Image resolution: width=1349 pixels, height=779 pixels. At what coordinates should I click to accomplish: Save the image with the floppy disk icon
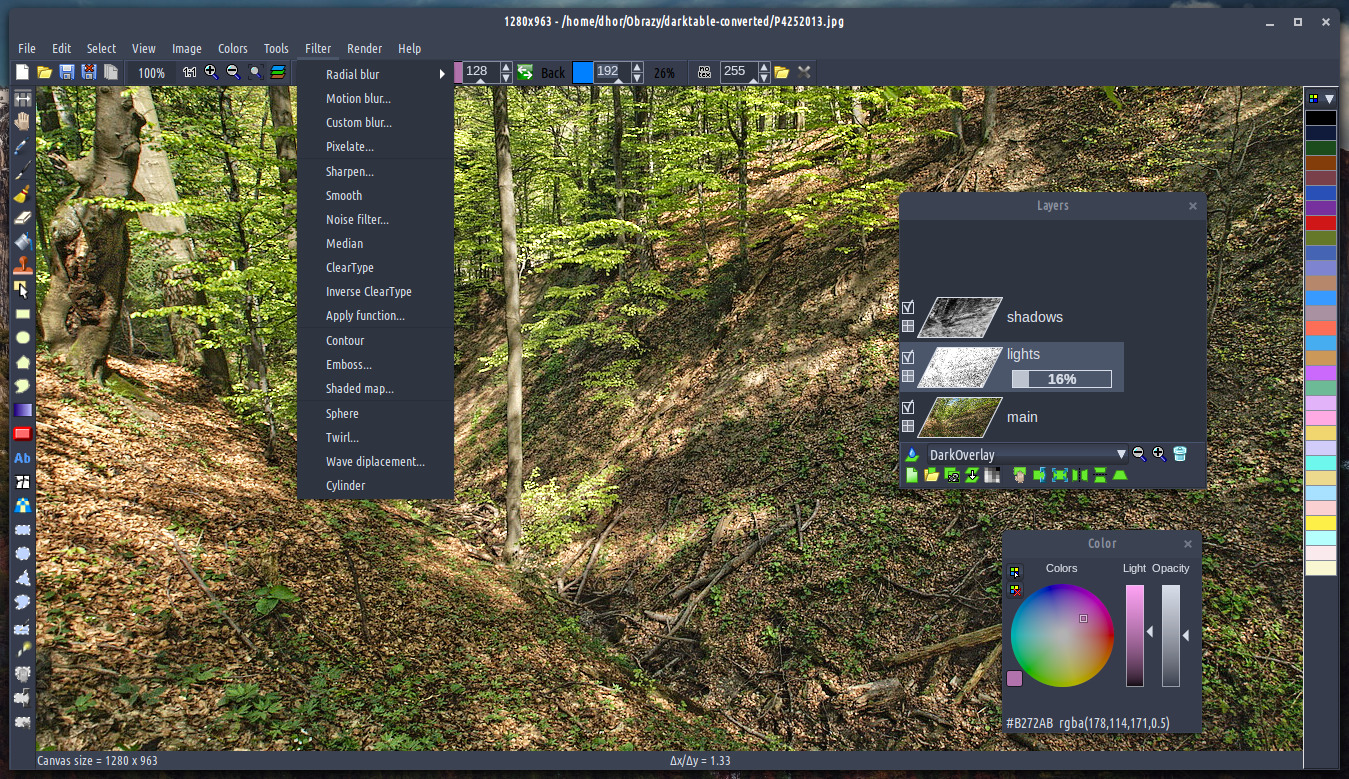pyautogui.click(x=67, y=72)
